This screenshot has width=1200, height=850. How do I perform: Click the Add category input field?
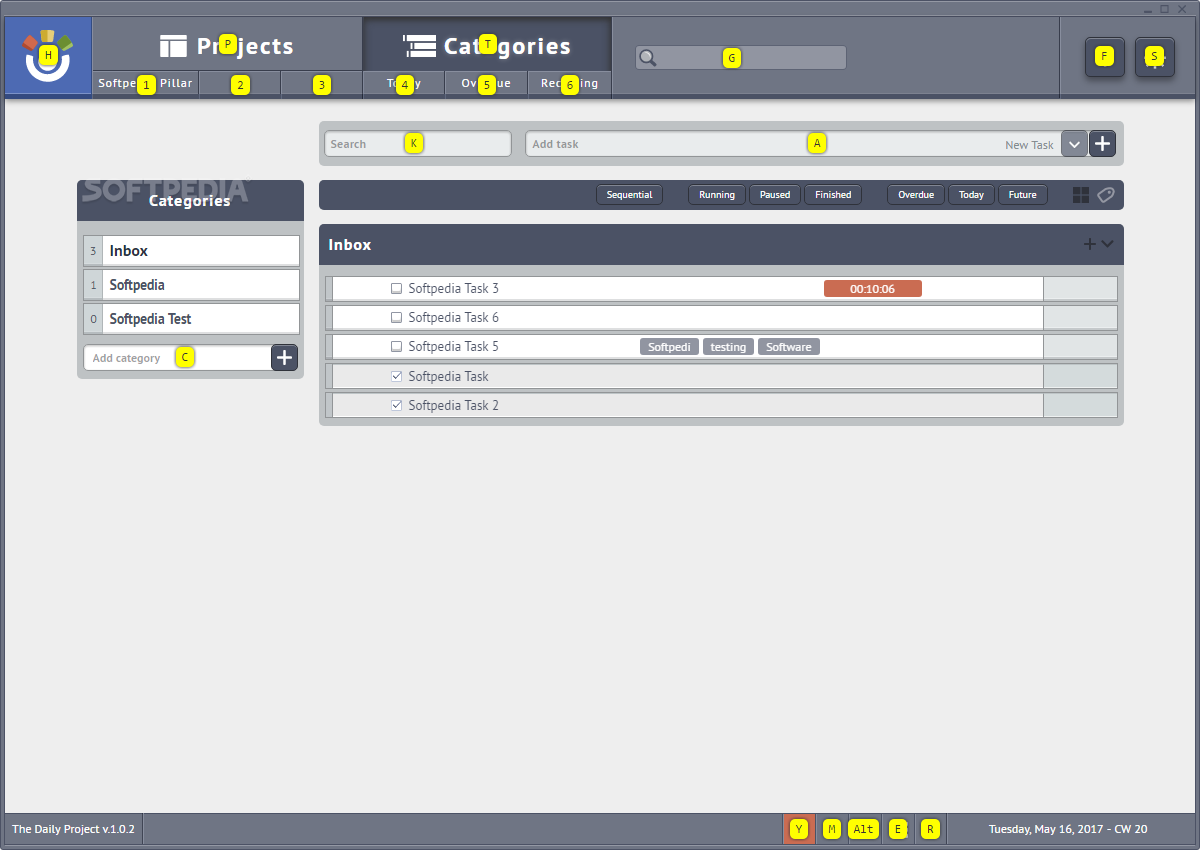point(177,358)
